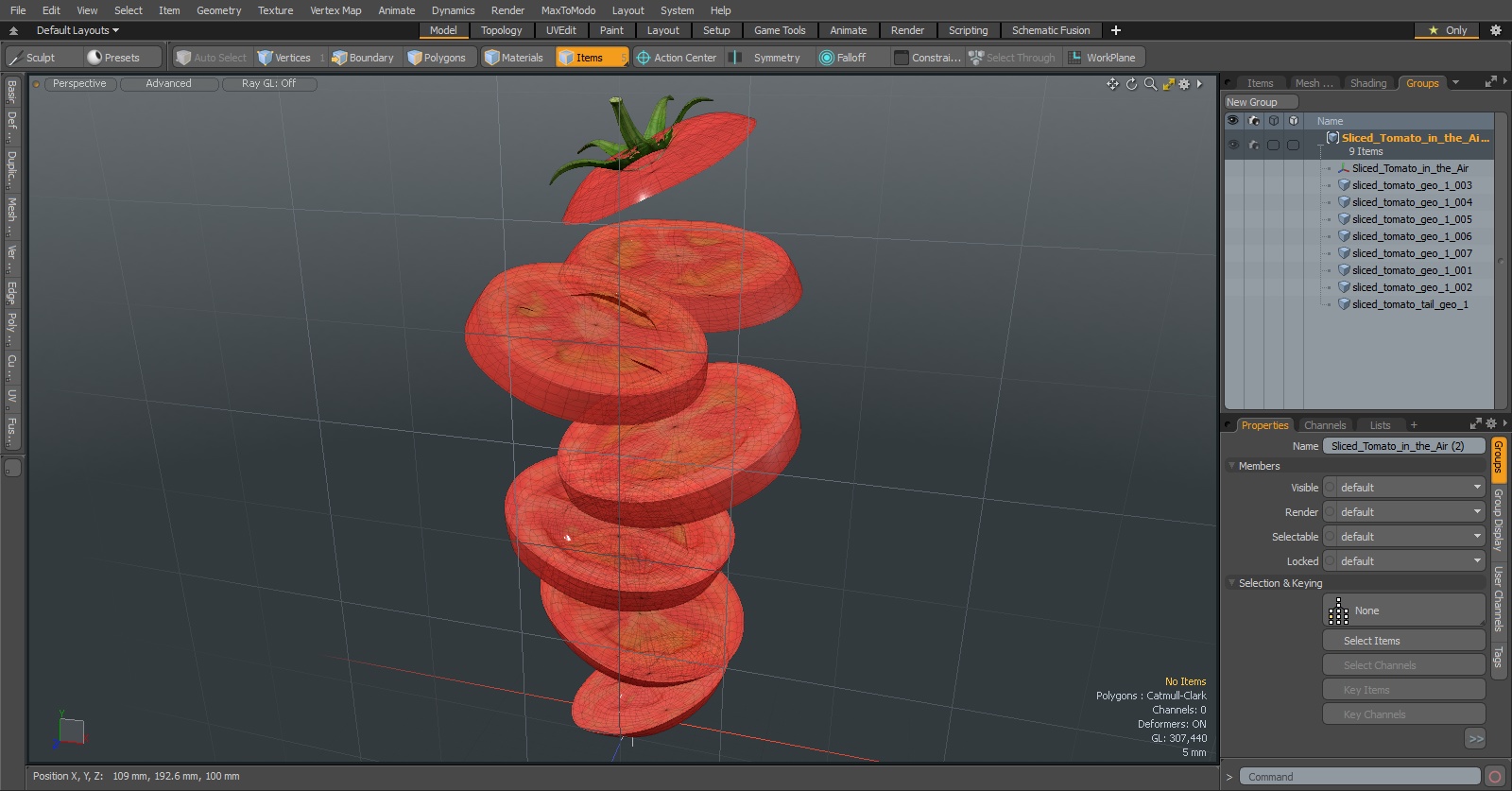Toggle visibility eye of Sliced_Tomato group

click(1233, 145)
